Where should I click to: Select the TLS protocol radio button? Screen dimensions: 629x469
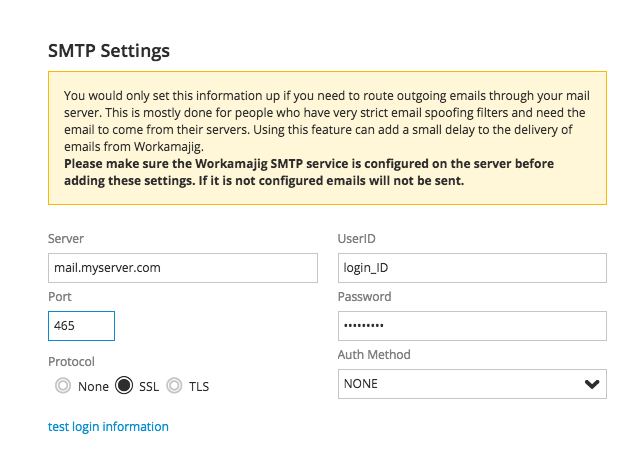click(174, 386)
